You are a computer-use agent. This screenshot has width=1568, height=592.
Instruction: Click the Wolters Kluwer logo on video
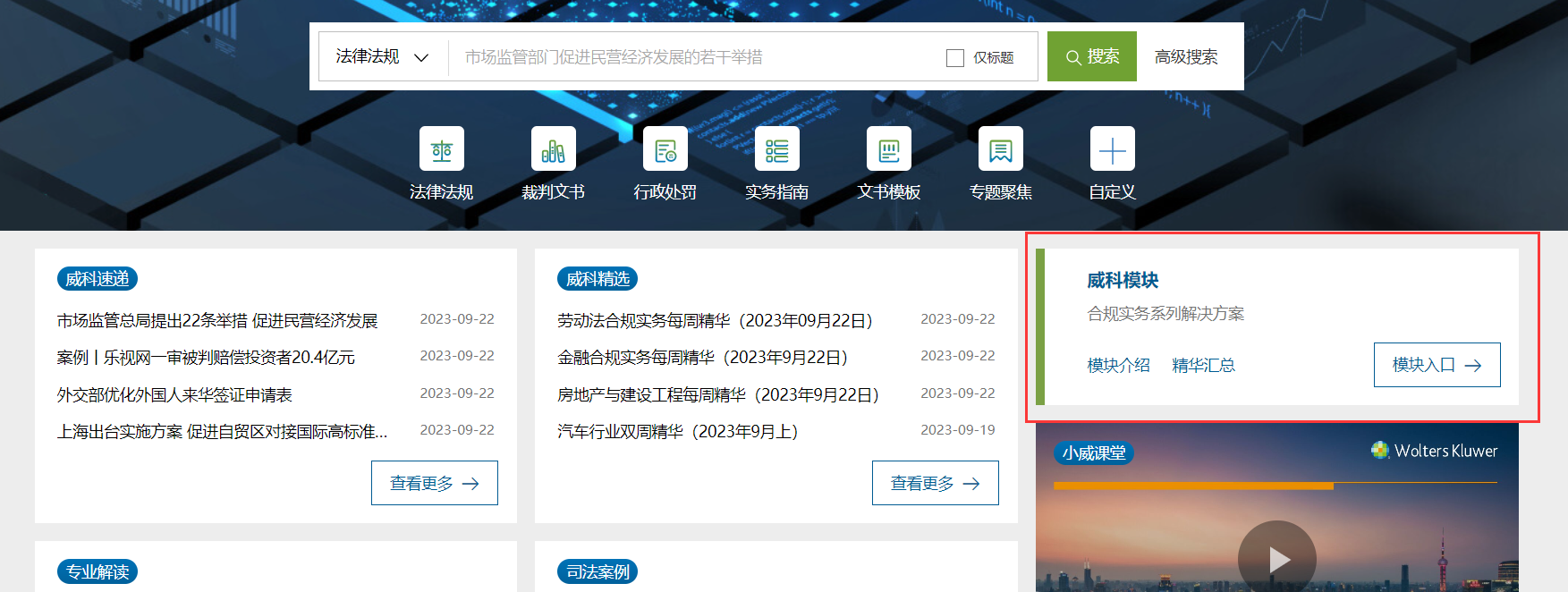[1435, 451]
